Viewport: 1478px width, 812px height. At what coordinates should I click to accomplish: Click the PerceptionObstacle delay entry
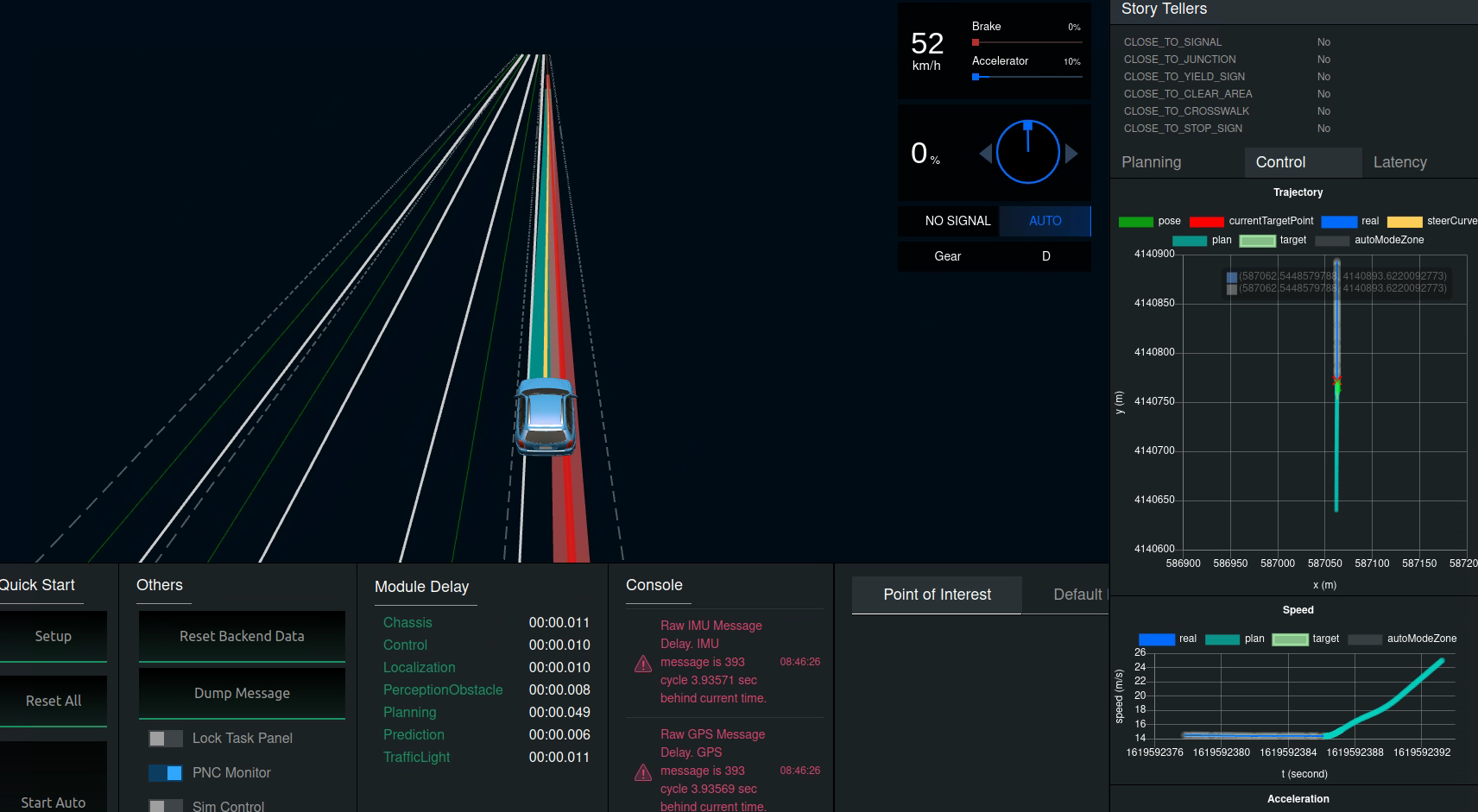click(x=486, y=690)
